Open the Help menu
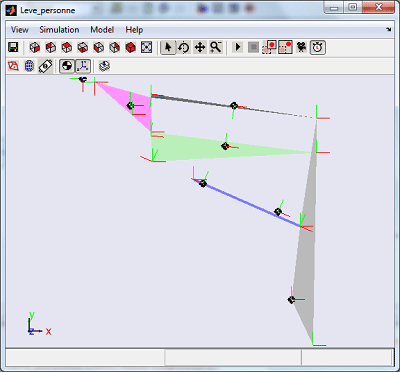This screenshot has height=372, width=400. click(x=134, y=30)
